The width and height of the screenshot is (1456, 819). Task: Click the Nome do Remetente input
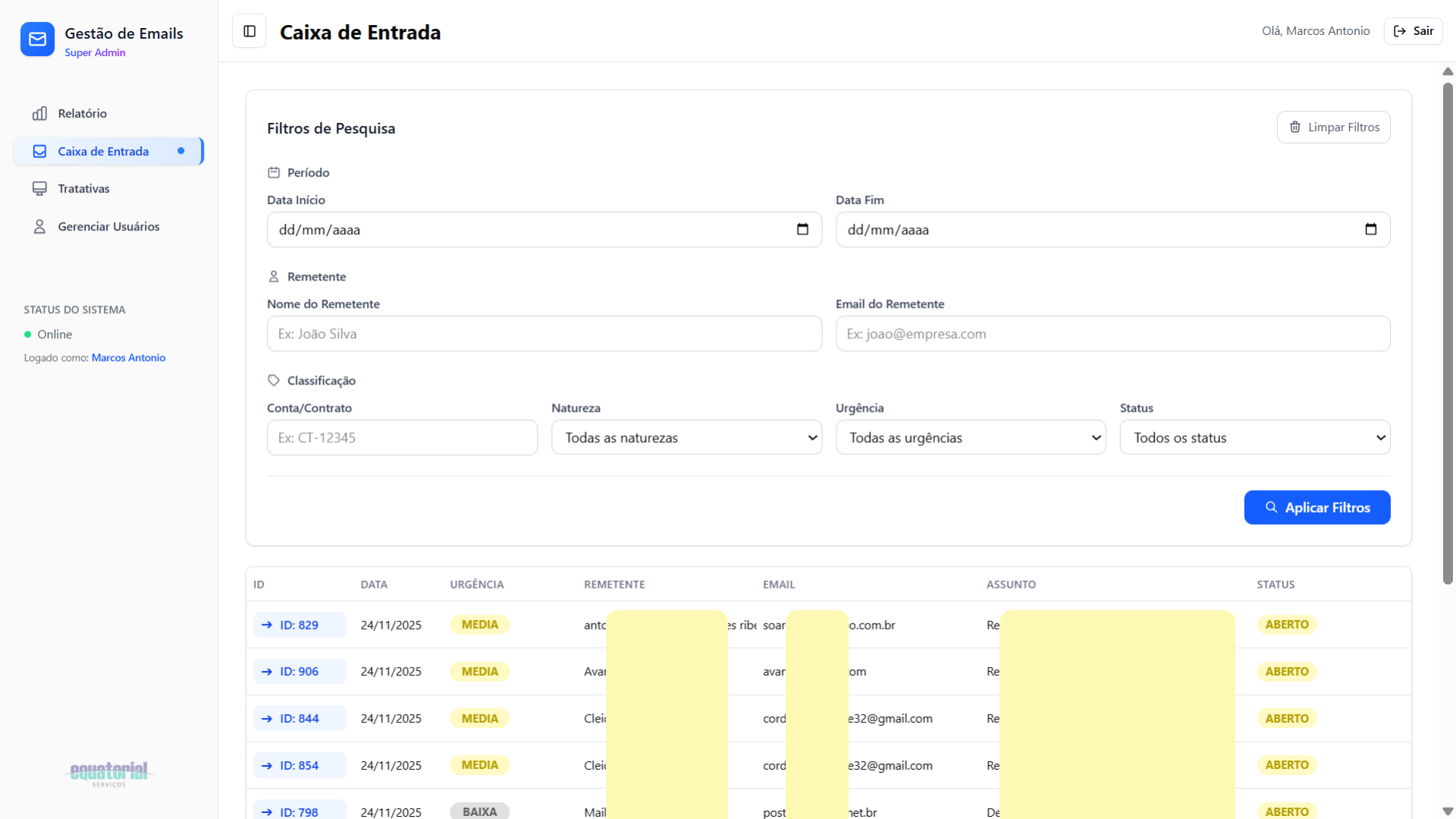point(544,334)
